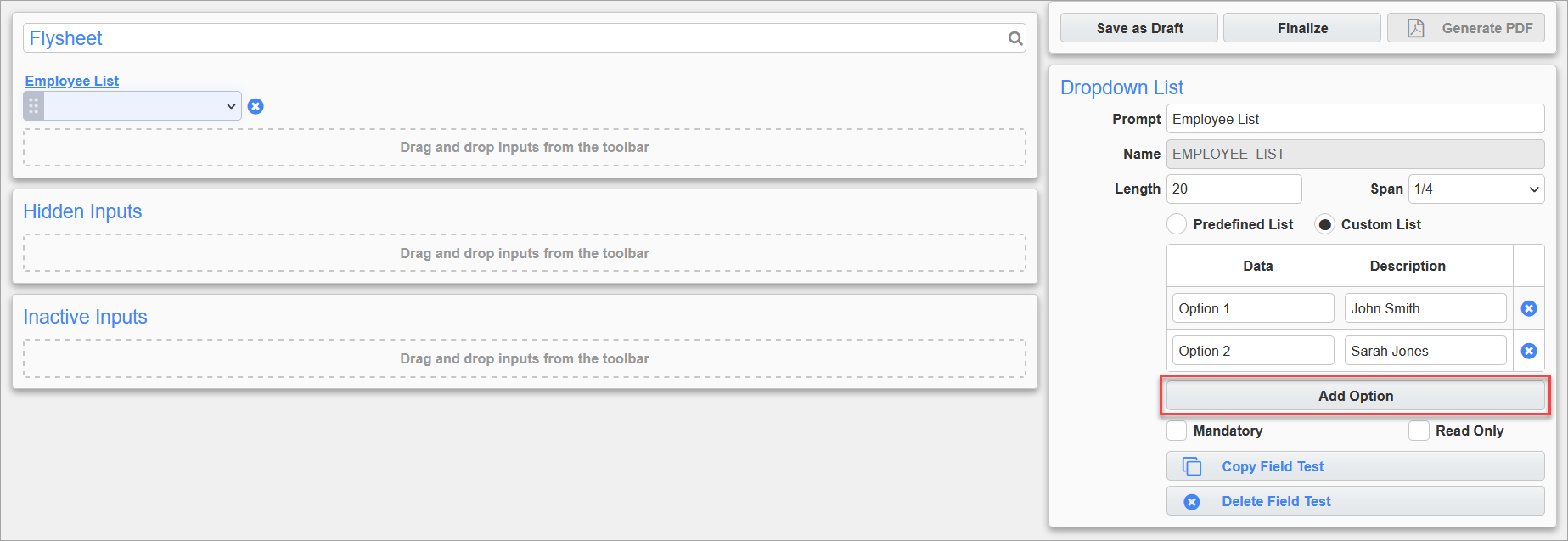Click the Add Option button

click(1355, 396)
